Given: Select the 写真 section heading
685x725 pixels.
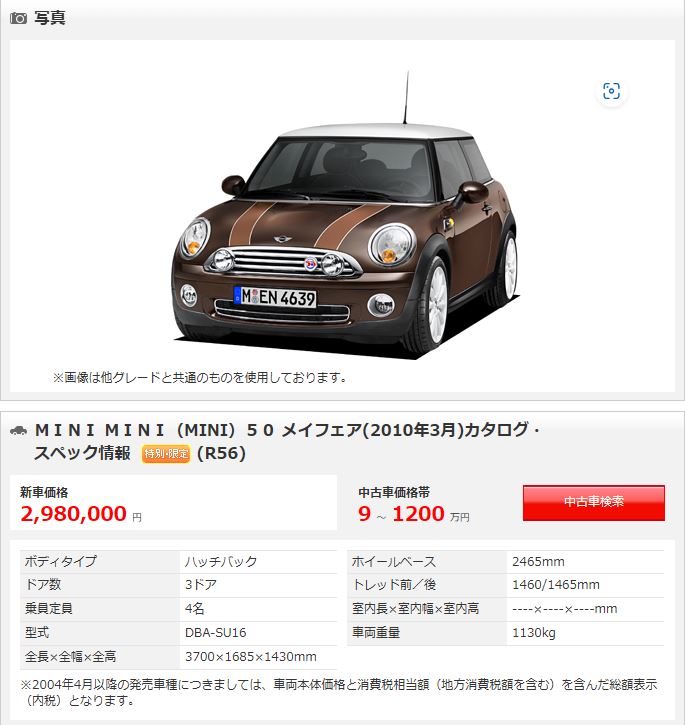Looking at the screenshot, I should [x=49, y=18].
